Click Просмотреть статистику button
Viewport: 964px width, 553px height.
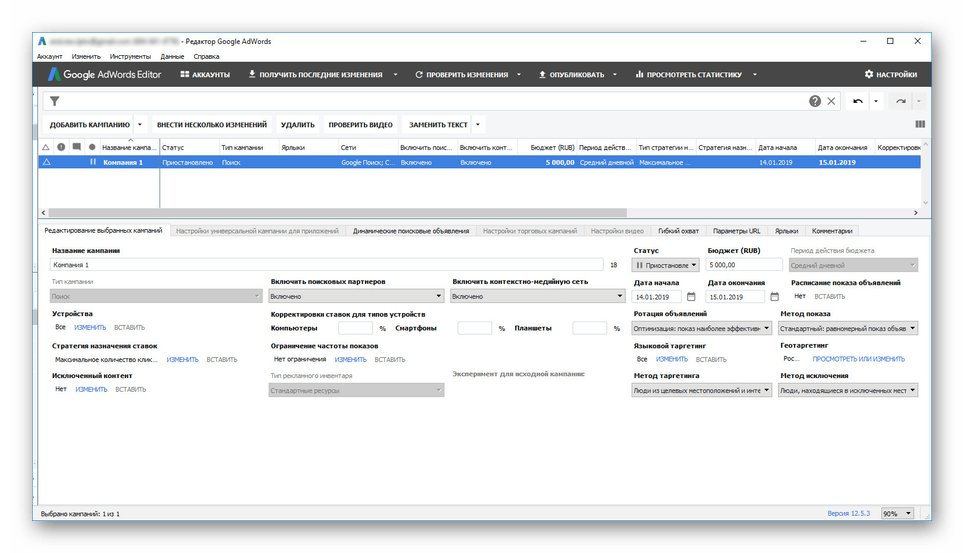689,74
